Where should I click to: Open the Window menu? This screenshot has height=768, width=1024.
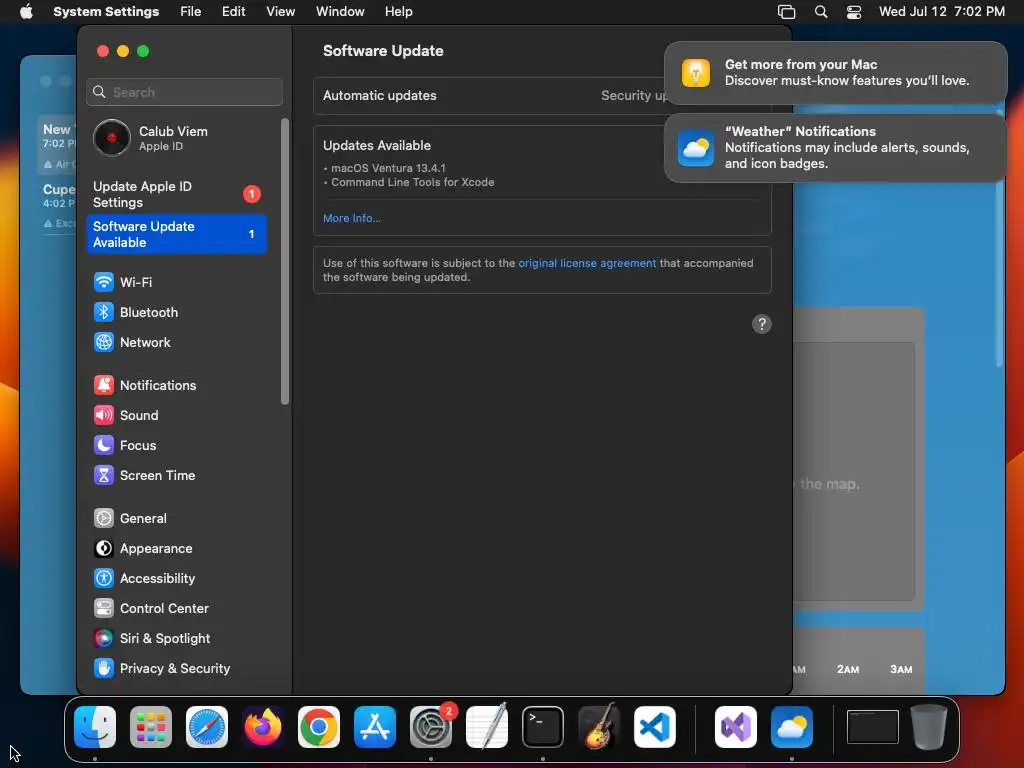click(x=340, y=12)
